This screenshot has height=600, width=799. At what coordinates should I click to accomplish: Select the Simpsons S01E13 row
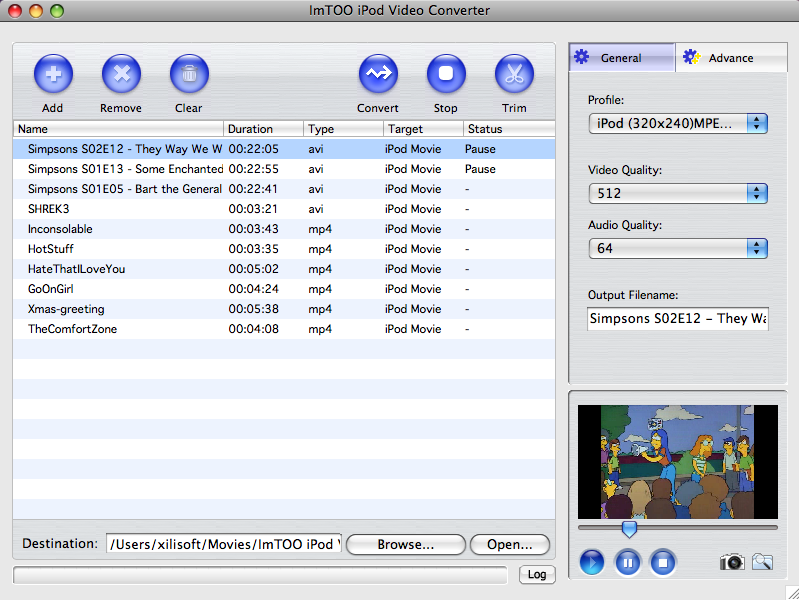284,169
